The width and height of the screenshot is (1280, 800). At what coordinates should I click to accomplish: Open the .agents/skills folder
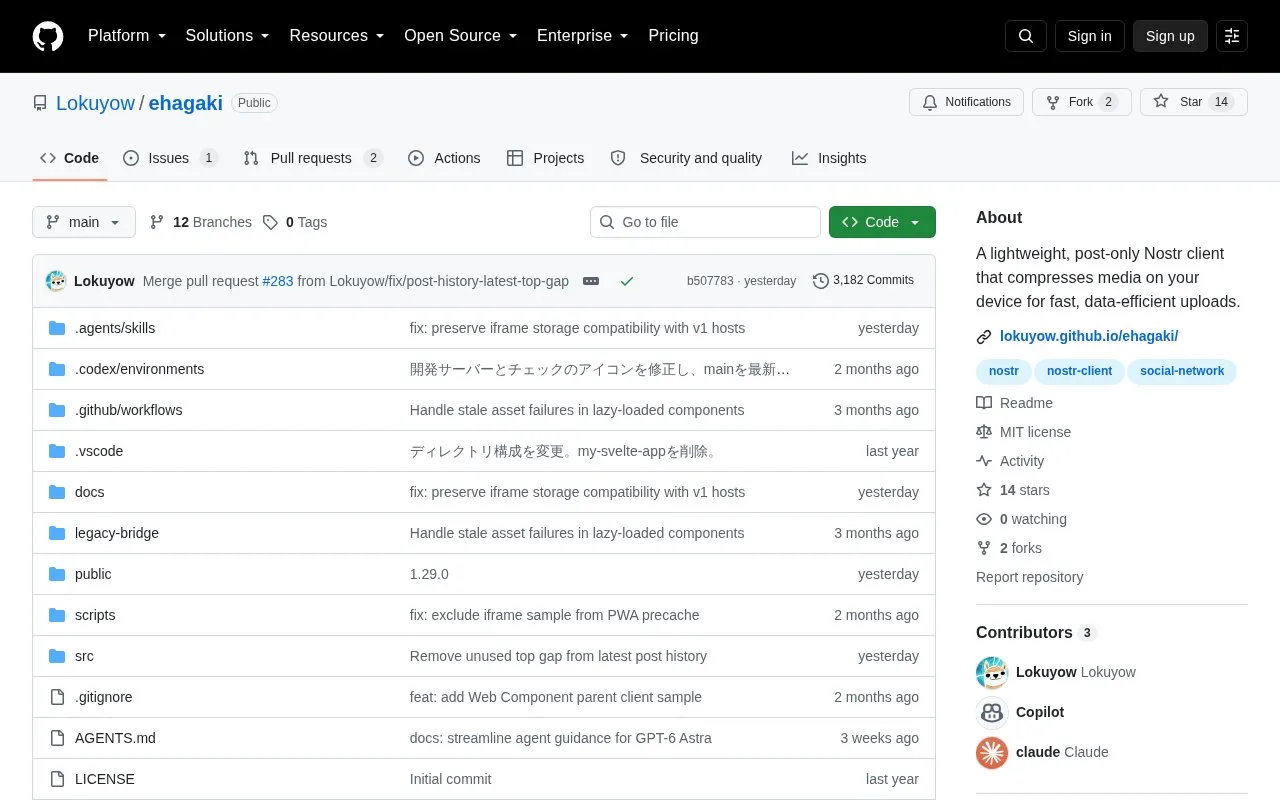coord(115,328)
